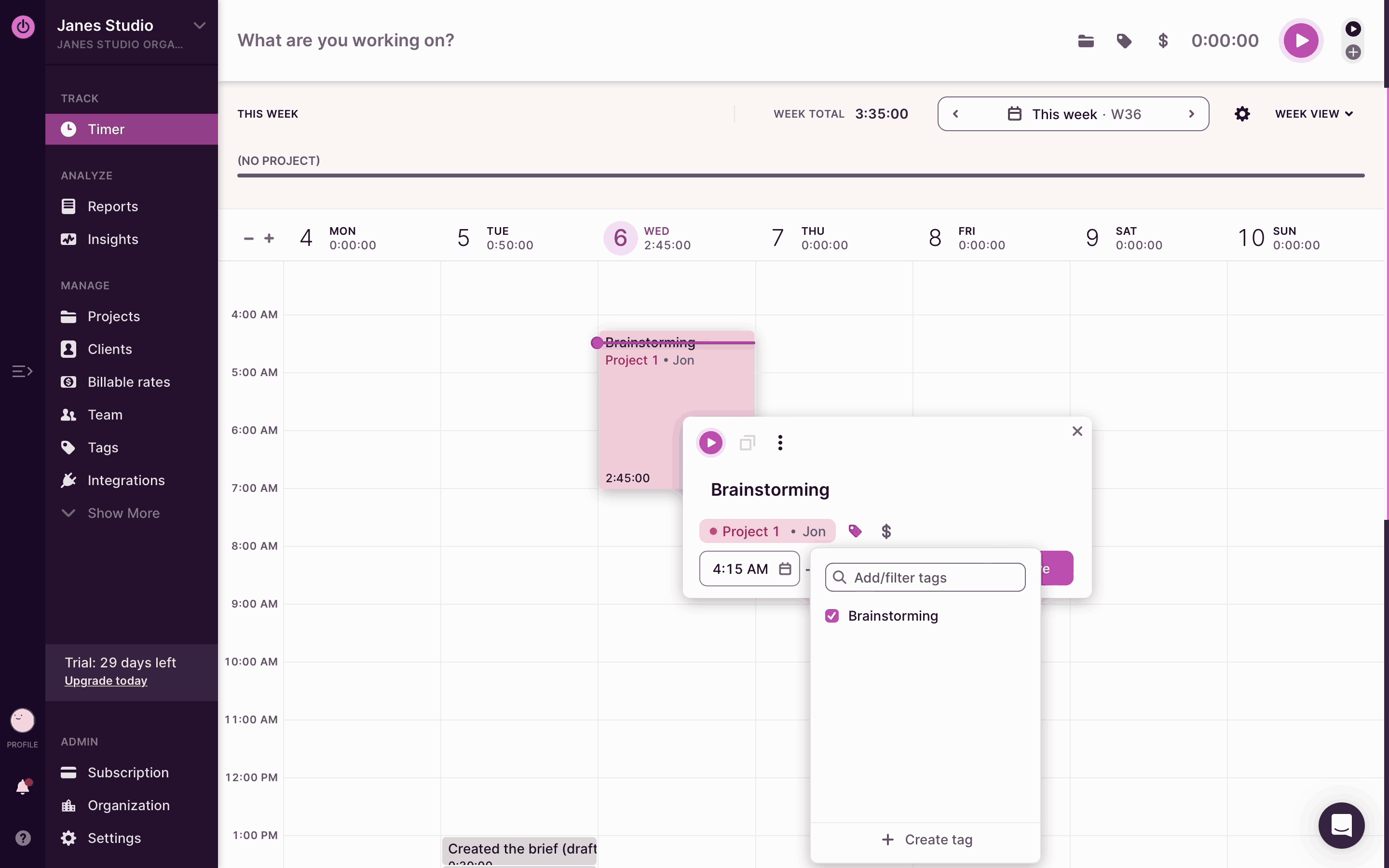Screen dimensions: 1389x868
Task: Open the calendar settings gear icon
Action: point(1242,114)
